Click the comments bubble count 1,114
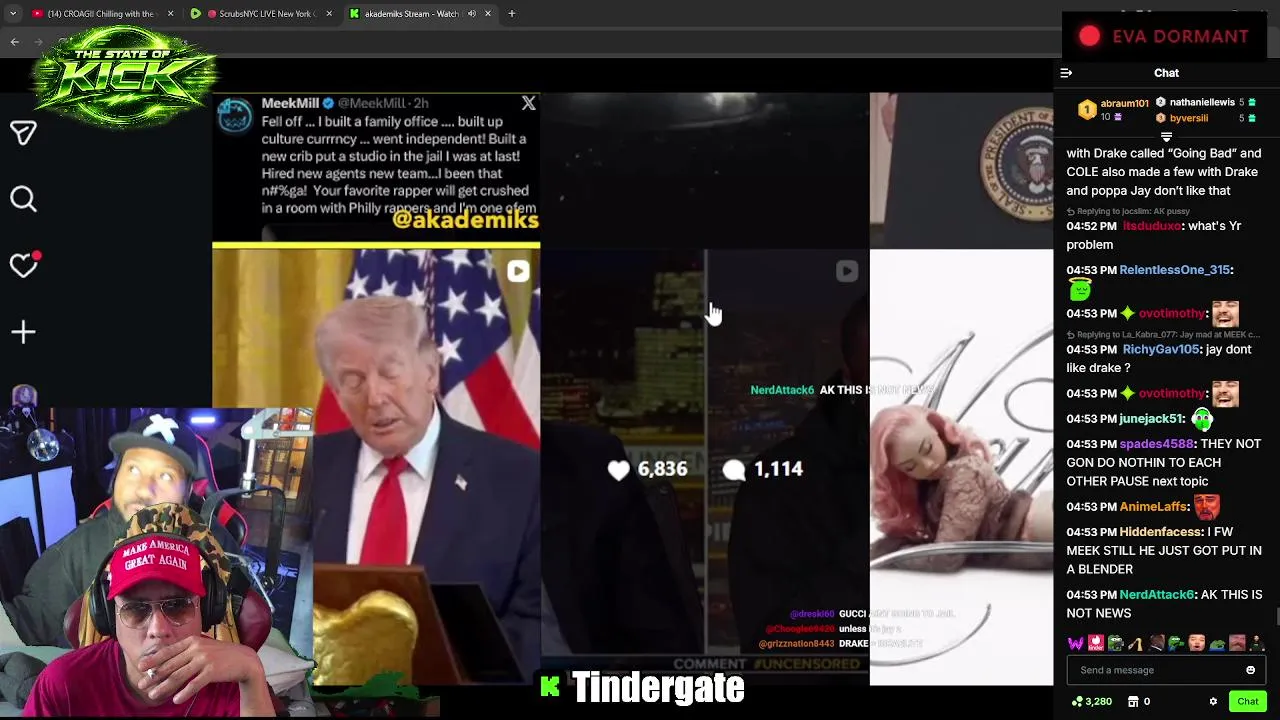Screen dimensions: 1280x720 point(763,469)
